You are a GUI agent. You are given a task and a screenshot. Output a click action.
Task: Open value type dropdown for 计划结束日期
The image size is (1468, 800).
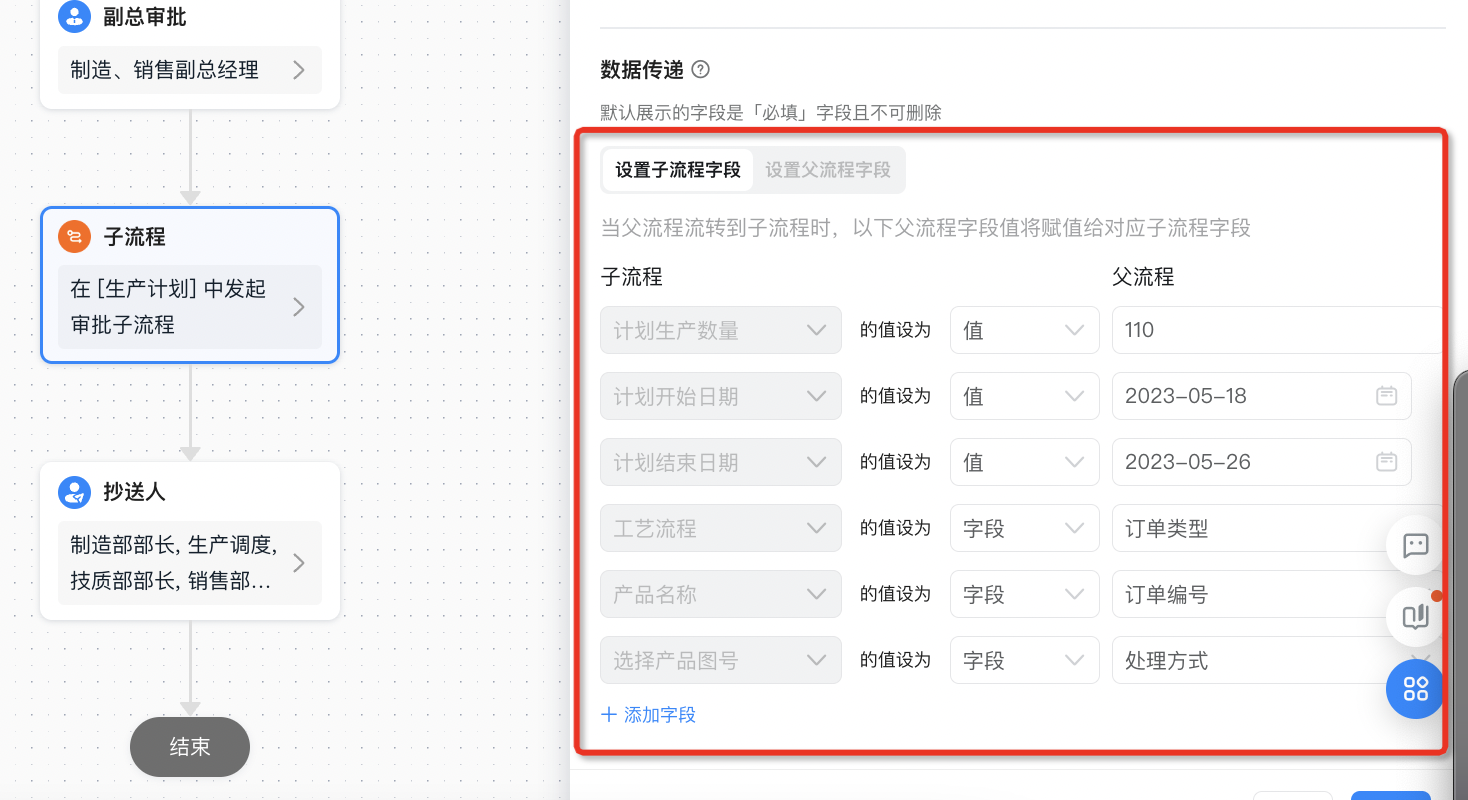1025,462
